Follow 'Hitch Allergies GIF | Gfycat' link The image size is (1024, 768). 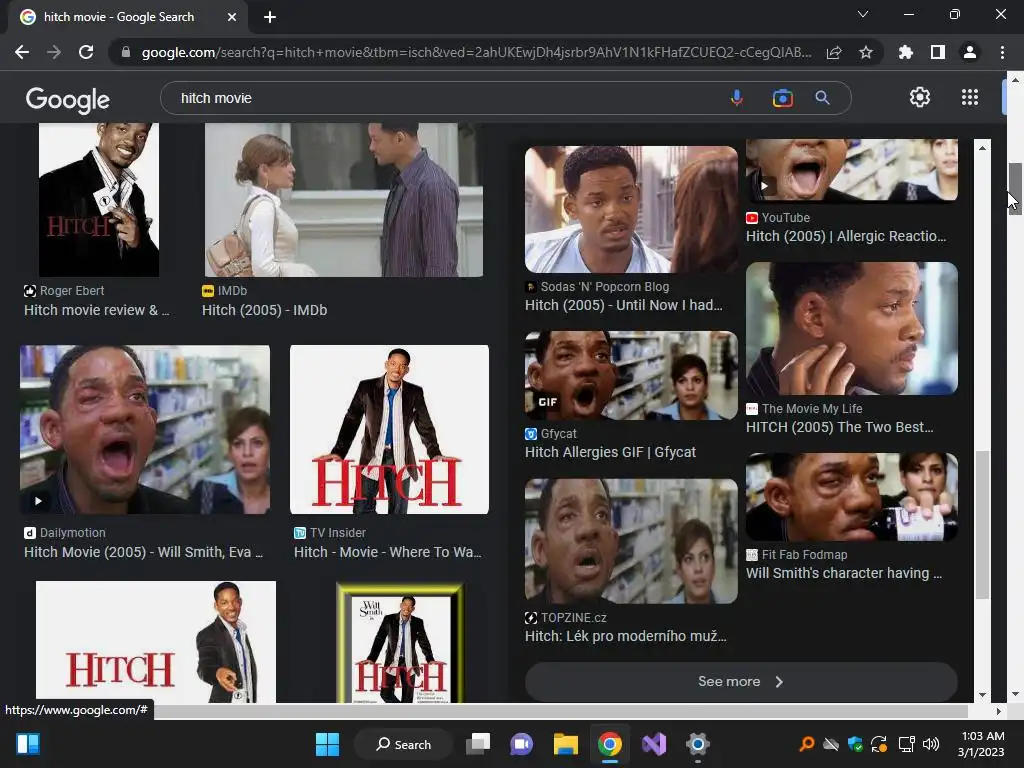pyautogui.click(x=611, y=453)
